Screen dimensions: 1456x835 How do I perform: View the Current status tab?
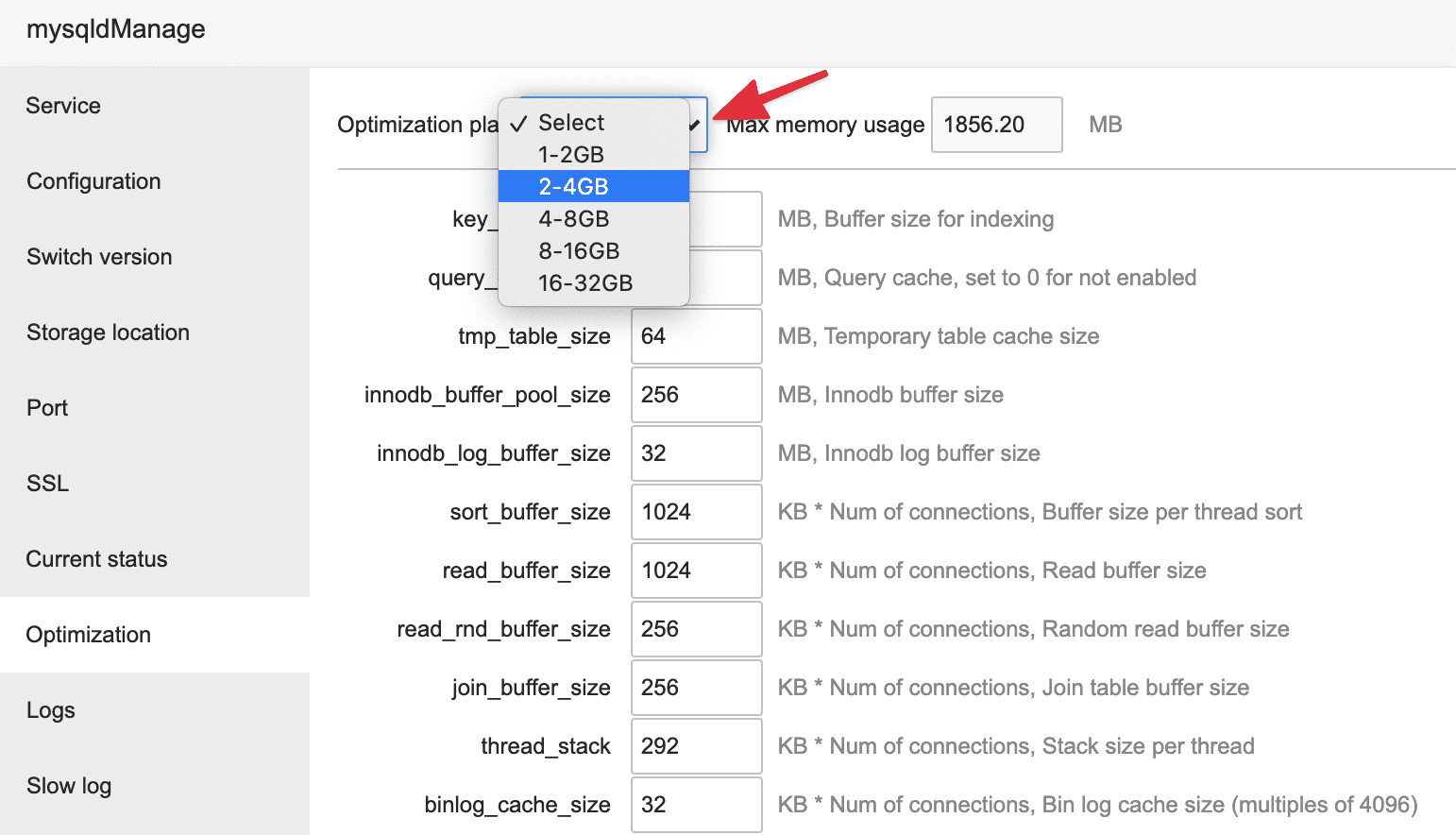click(x=96, y=559)
